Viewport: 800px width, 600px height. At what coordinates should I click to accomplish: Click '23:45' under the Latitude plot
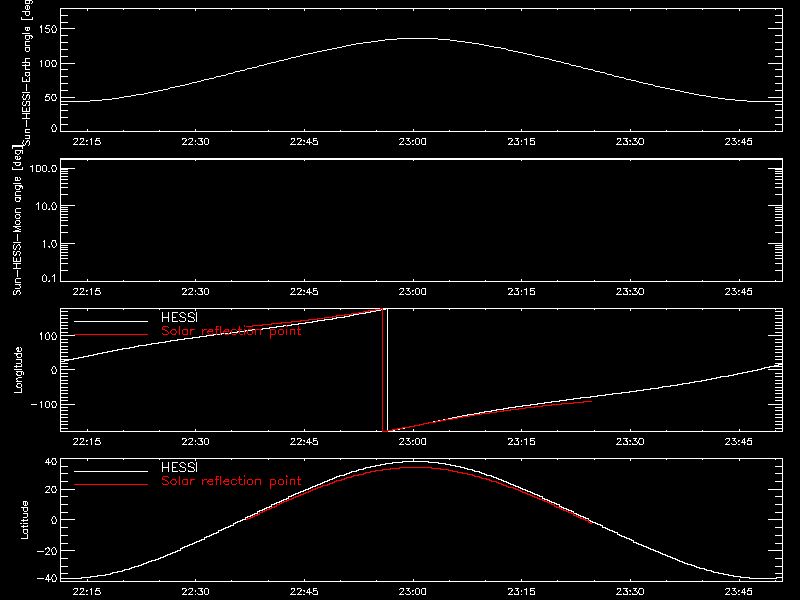(738, 591)
